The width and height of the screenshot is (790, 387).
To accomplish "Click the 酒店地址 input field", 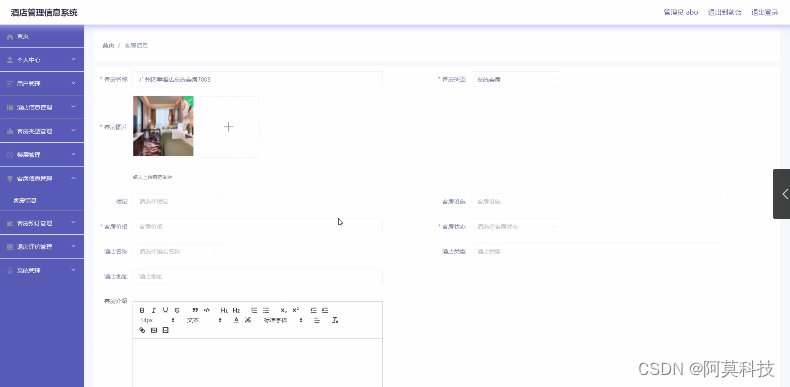I will (x=257, y=276).
